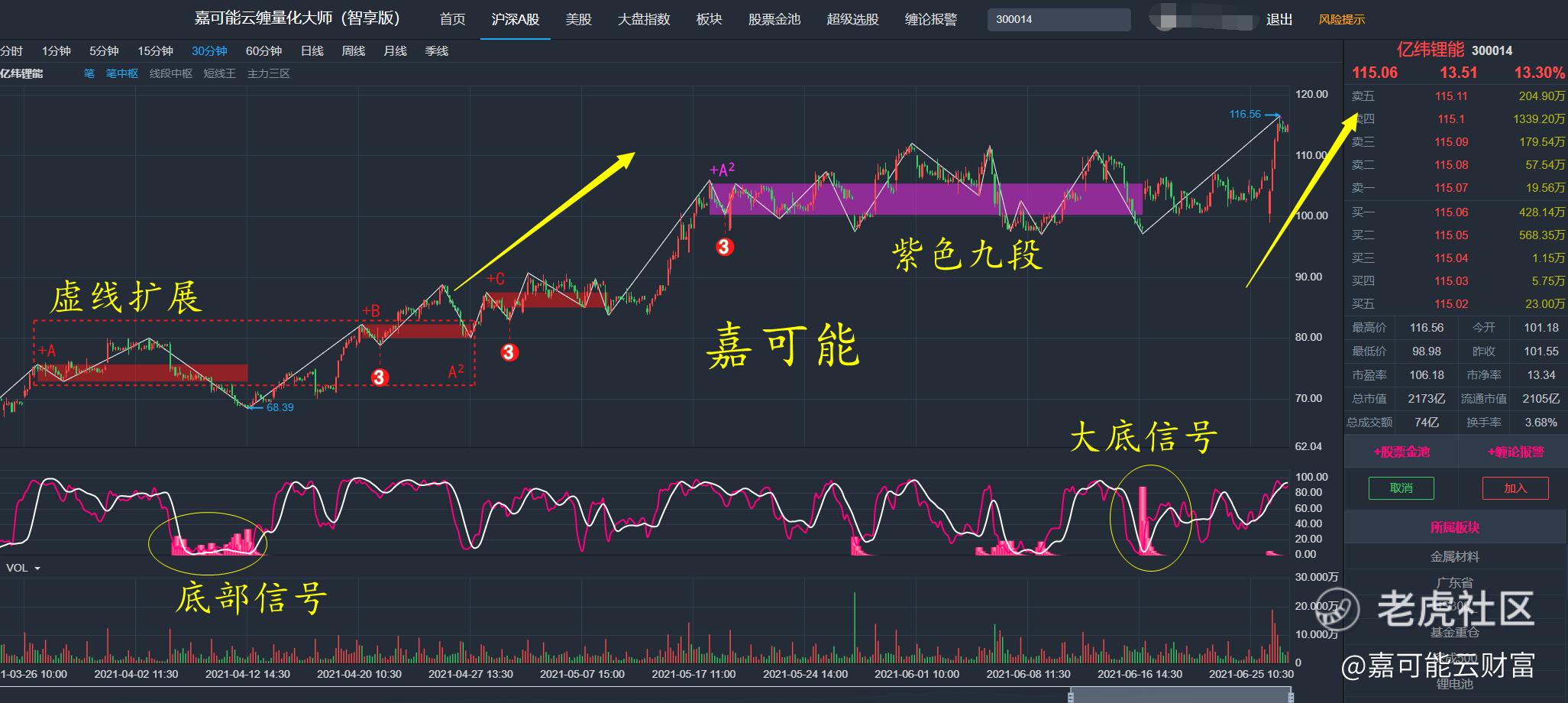Open the 超级选股 stock screener

(852, 19)
